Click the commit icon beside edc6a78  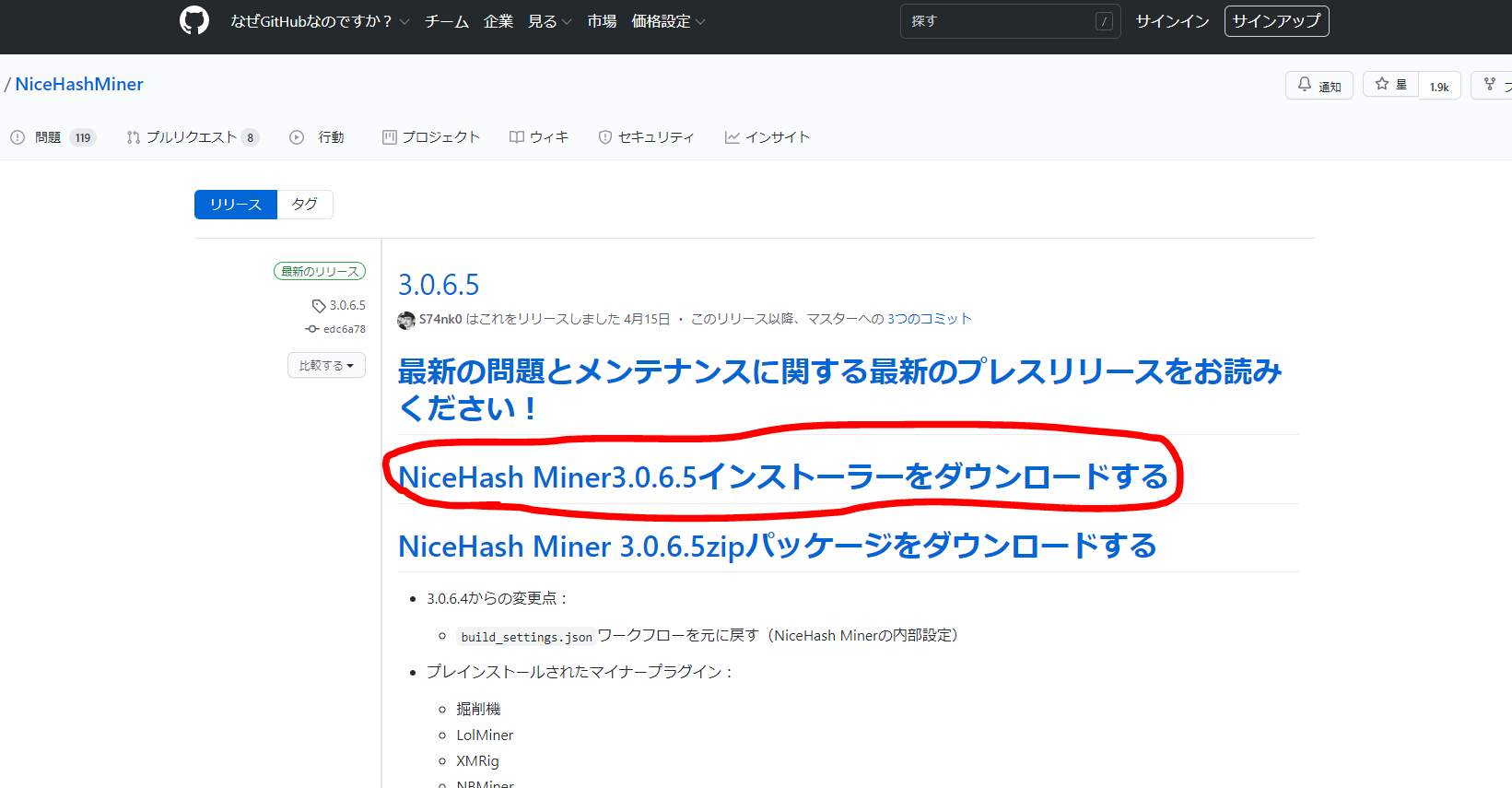pyautogui.click(x=312, y=329)
